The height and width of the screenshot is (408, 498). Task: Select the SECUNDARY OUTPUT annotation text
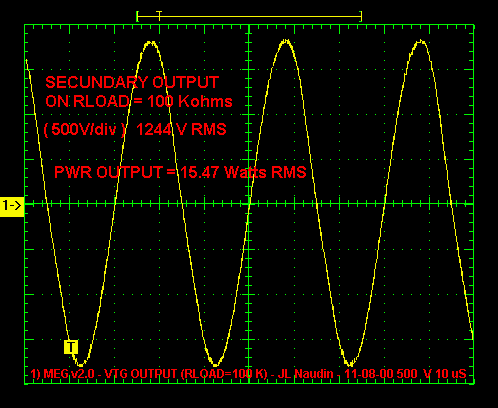pos(132,82)
